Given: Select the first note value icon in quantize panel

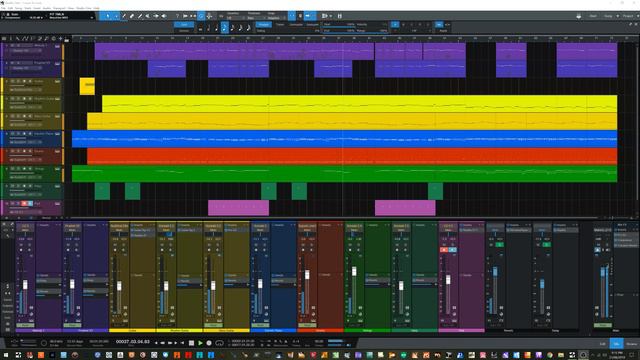Looking at the screenshot, I should coord(200,28).
